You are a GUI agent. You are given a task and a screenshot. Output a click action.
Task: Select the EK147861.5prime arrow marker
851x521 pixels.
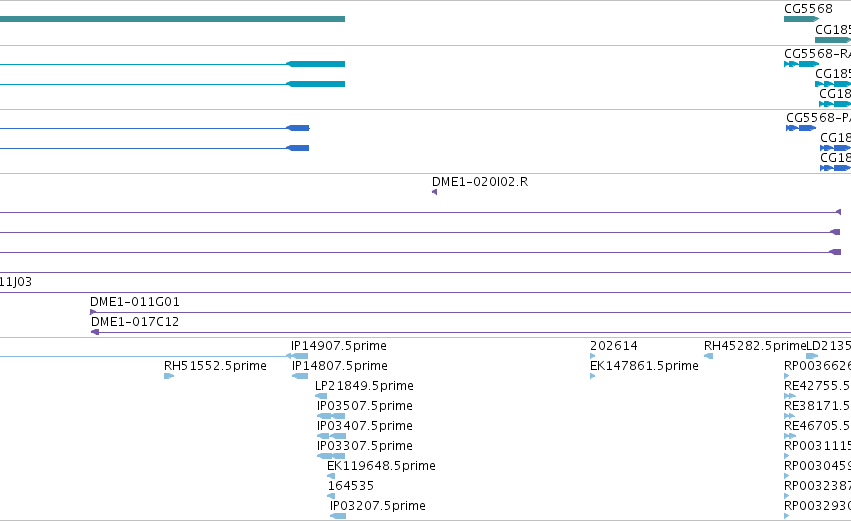(x=593, y=376)
